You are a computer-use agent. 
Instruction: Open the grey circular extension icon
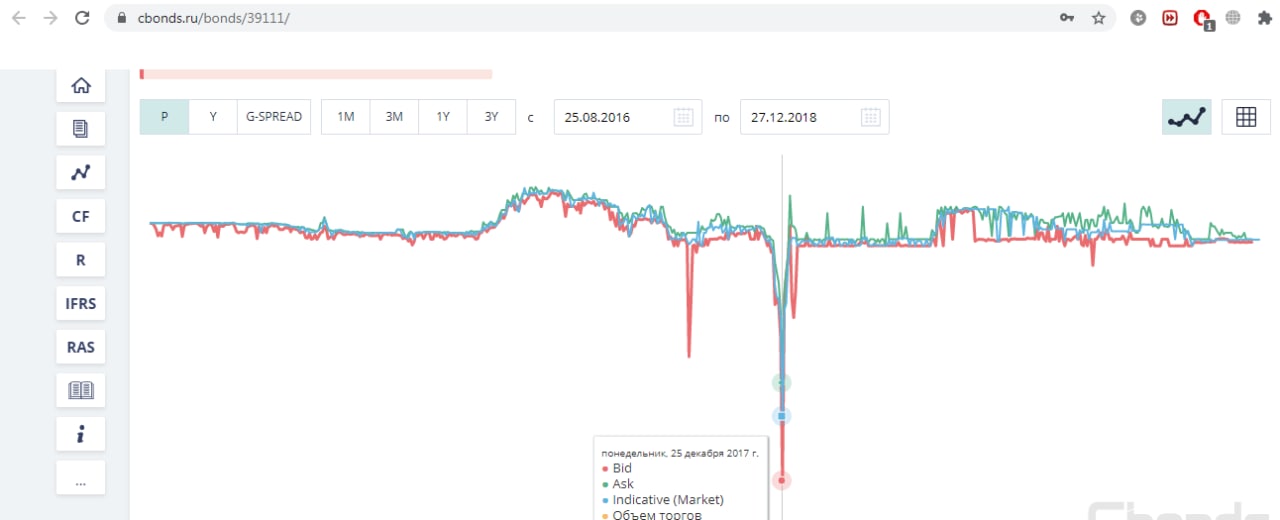click(x=1138, y=18)
